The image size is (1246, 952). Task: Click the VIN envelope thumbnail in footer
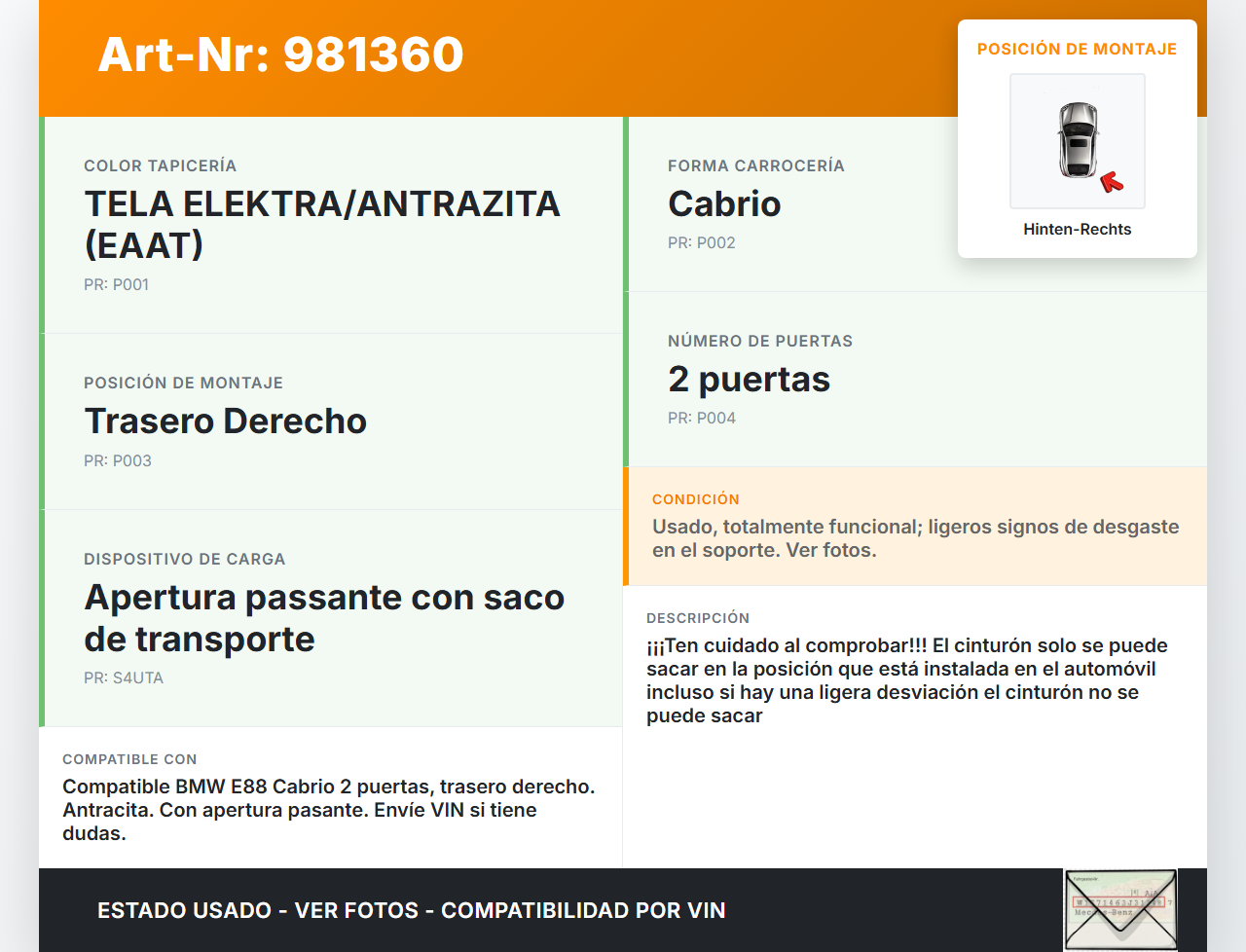click(x=1120, y=909)
